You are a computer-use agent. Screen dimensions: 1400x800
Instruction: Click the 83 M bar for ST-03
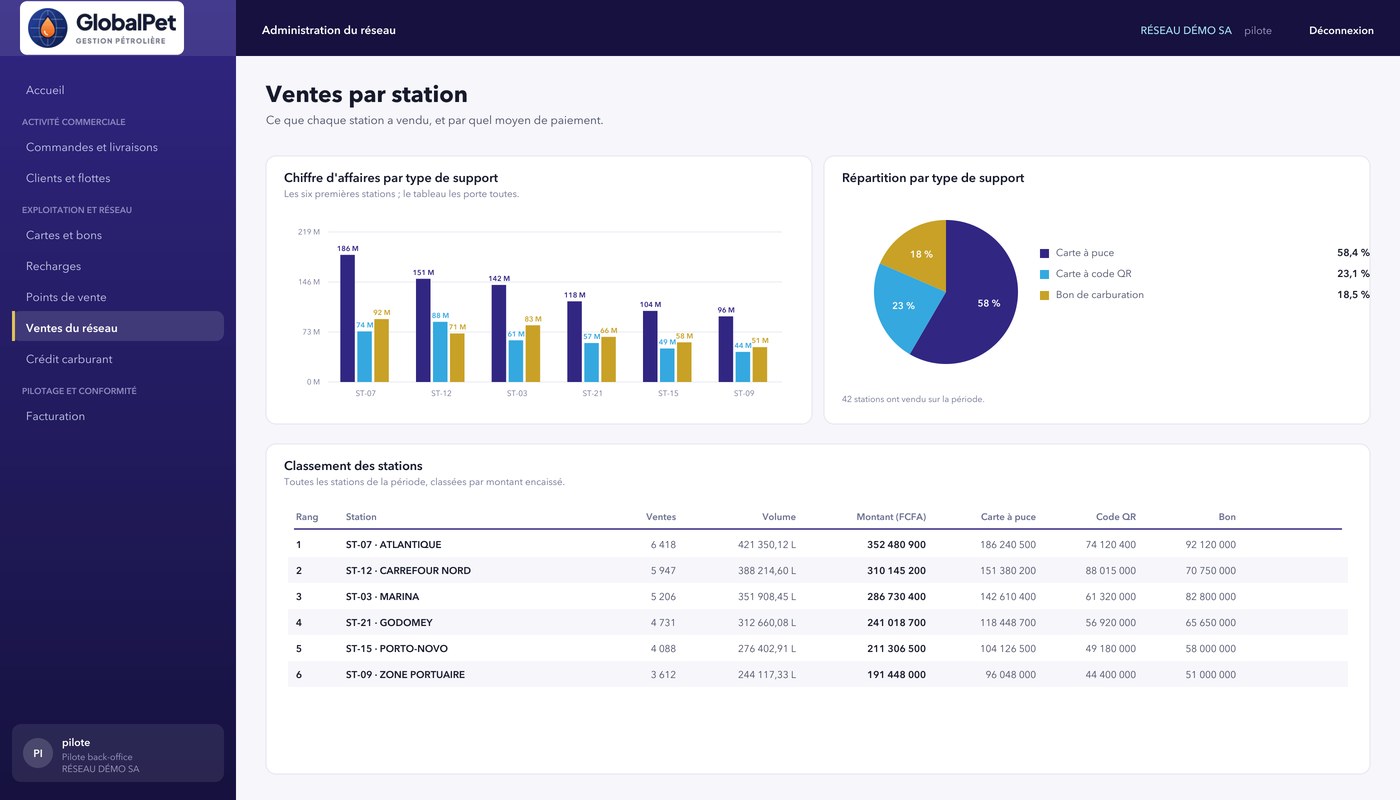point(533,353)
